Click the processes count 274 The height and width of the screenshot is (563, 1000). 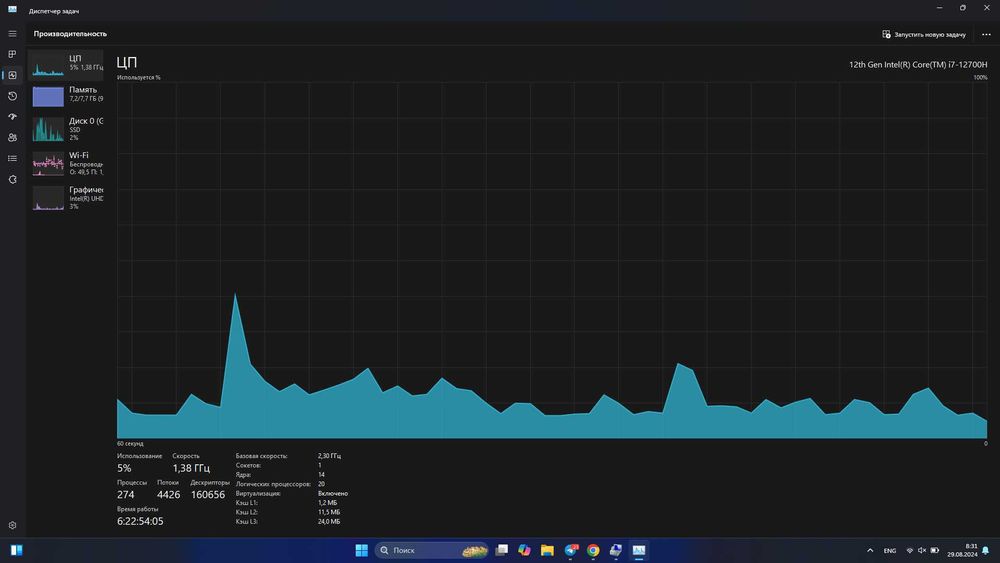[126, 495]
